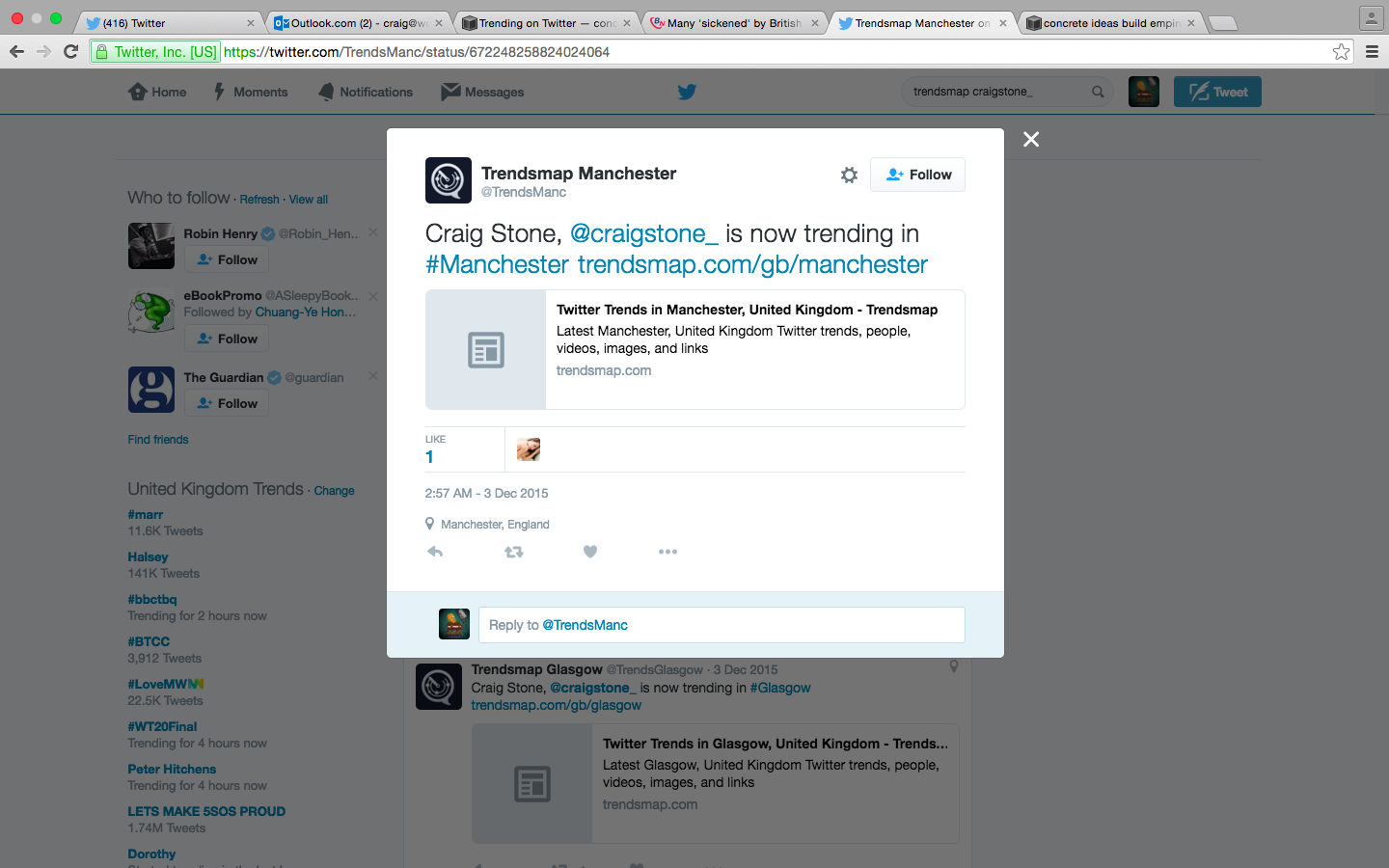Click the Reply to @TrendsManc field
The width and height of the screenshot is (1389, 868).
(722, 625)
